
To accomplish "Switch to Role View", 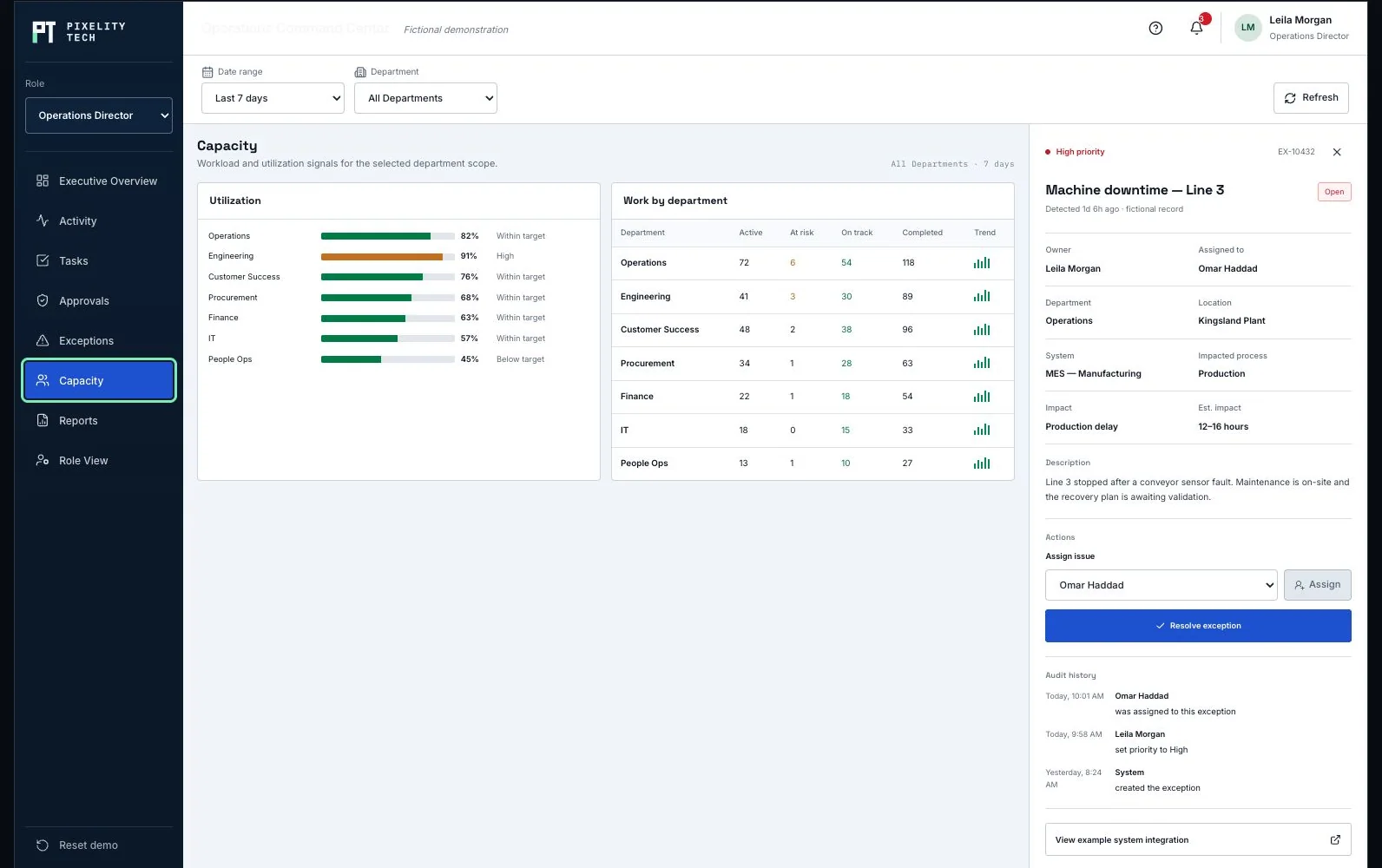I will click(99, 460).
